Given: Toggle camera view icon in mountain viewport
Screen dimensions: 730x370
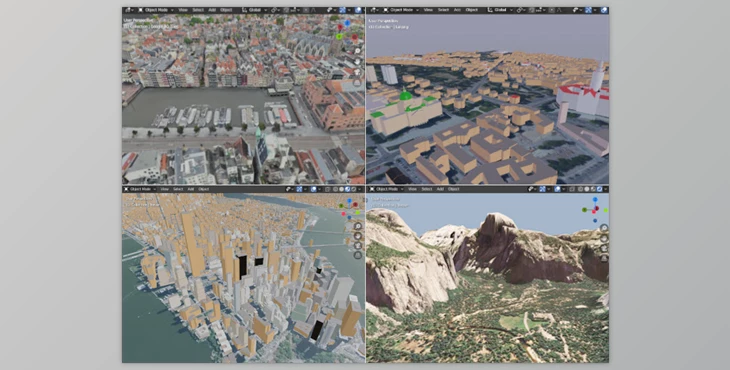Looking at the screenshot, I should coord(604,249).
